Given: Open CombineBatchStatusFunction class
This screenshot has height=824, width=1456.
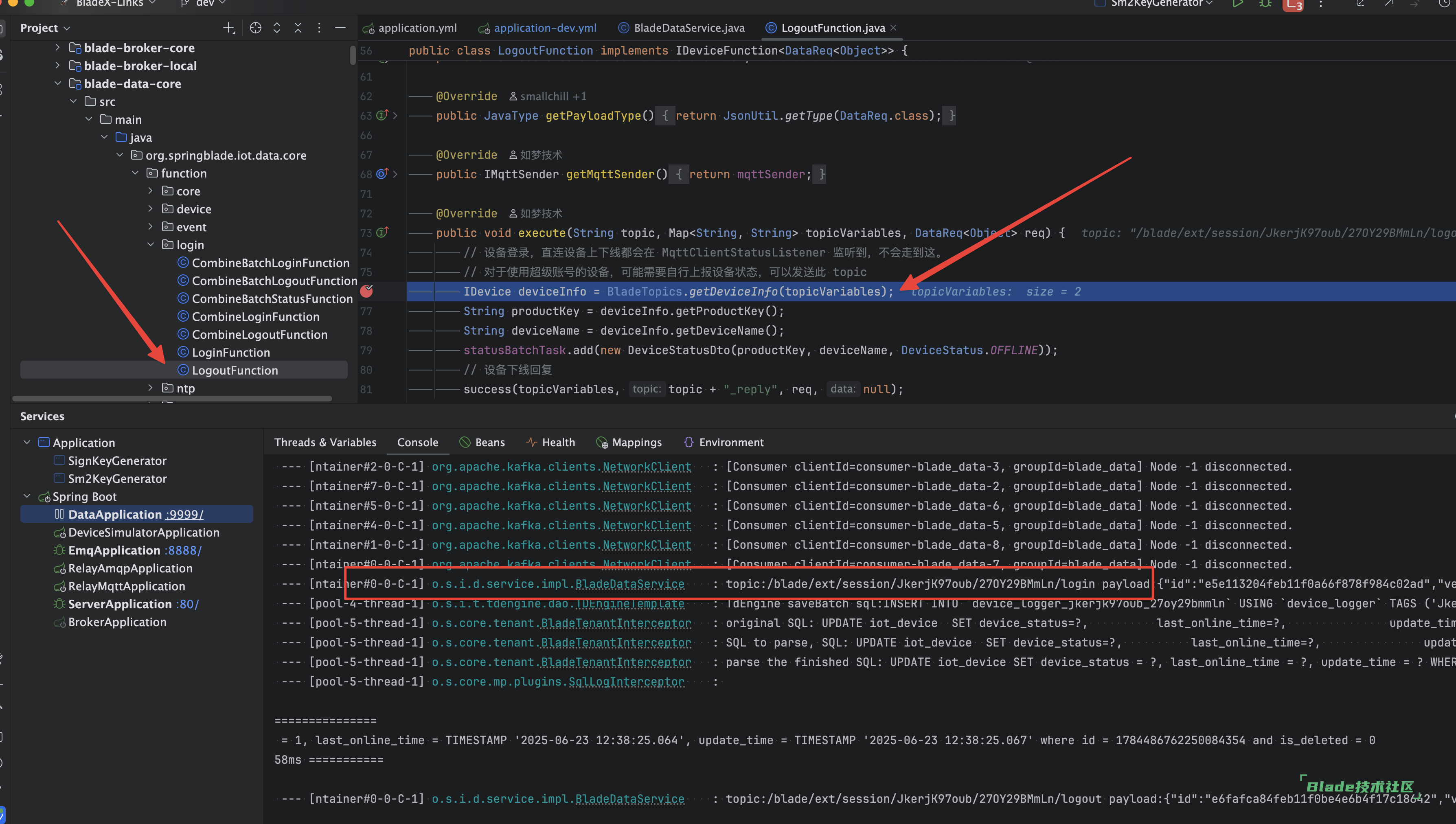Looking at the screenshot, I should (x=265, y=299).
